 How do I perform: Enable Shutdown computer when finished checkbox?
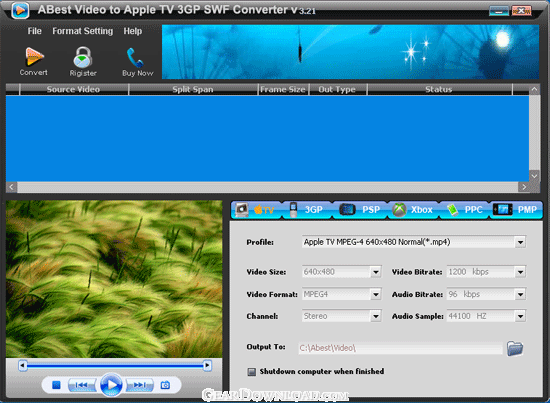pos(251,371)
